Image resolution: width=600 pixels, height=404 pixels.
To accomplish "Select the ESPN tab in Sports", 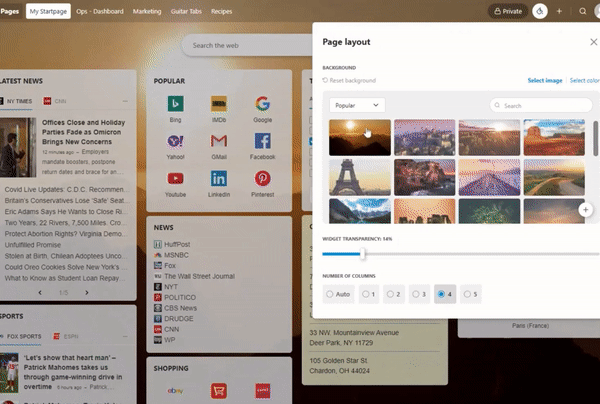I will (66, 337).
